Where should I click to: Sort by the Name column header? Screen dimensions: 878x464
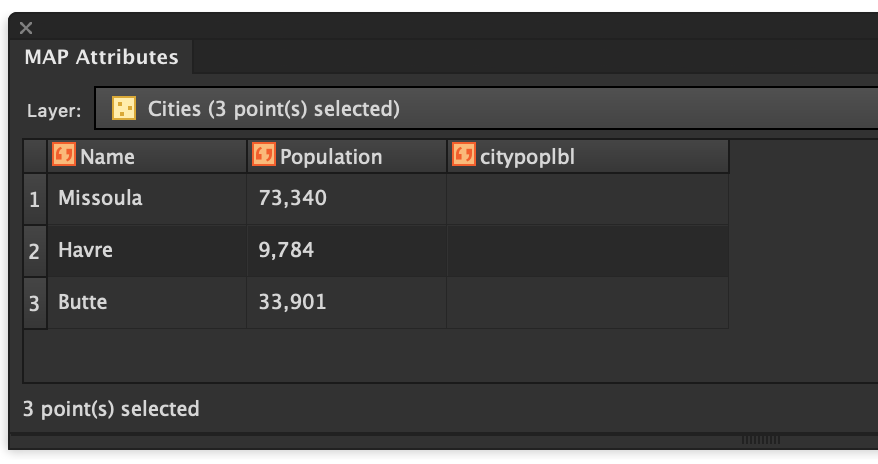pos(147,156)
